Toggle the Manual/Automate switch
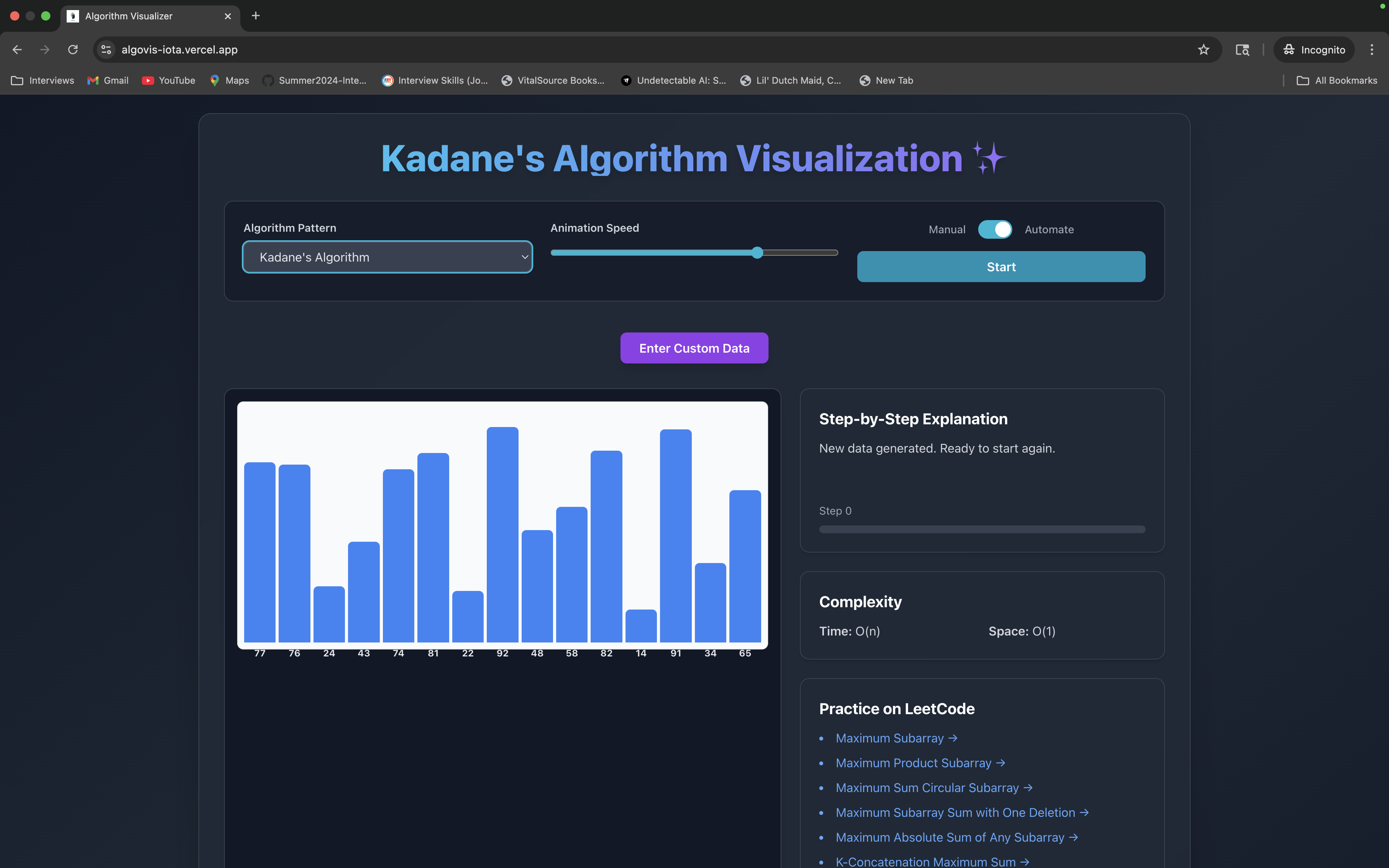This screenshot has width=1389, height=868. tap(995, 229)
